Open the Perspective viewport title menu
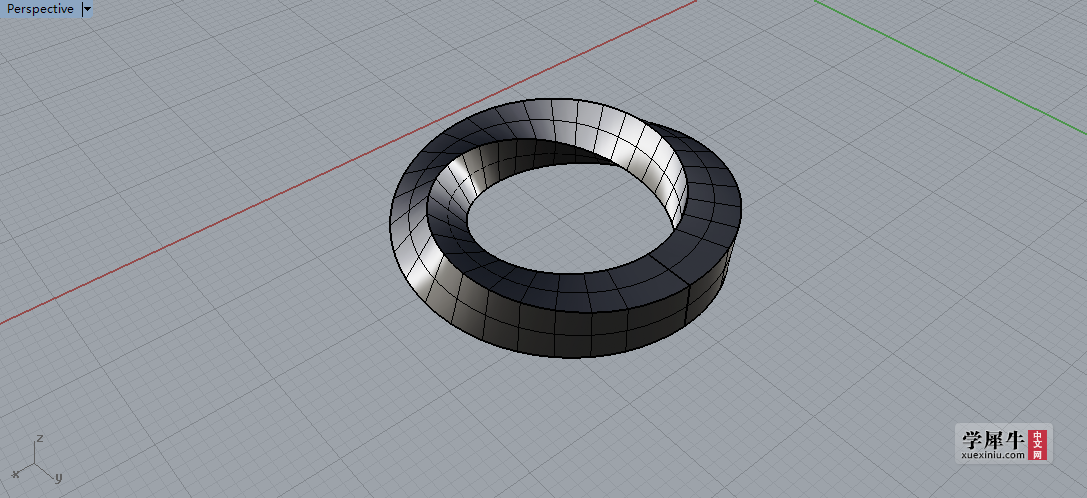This screenshot has width=1087, height=498. (x=40, y=9)
